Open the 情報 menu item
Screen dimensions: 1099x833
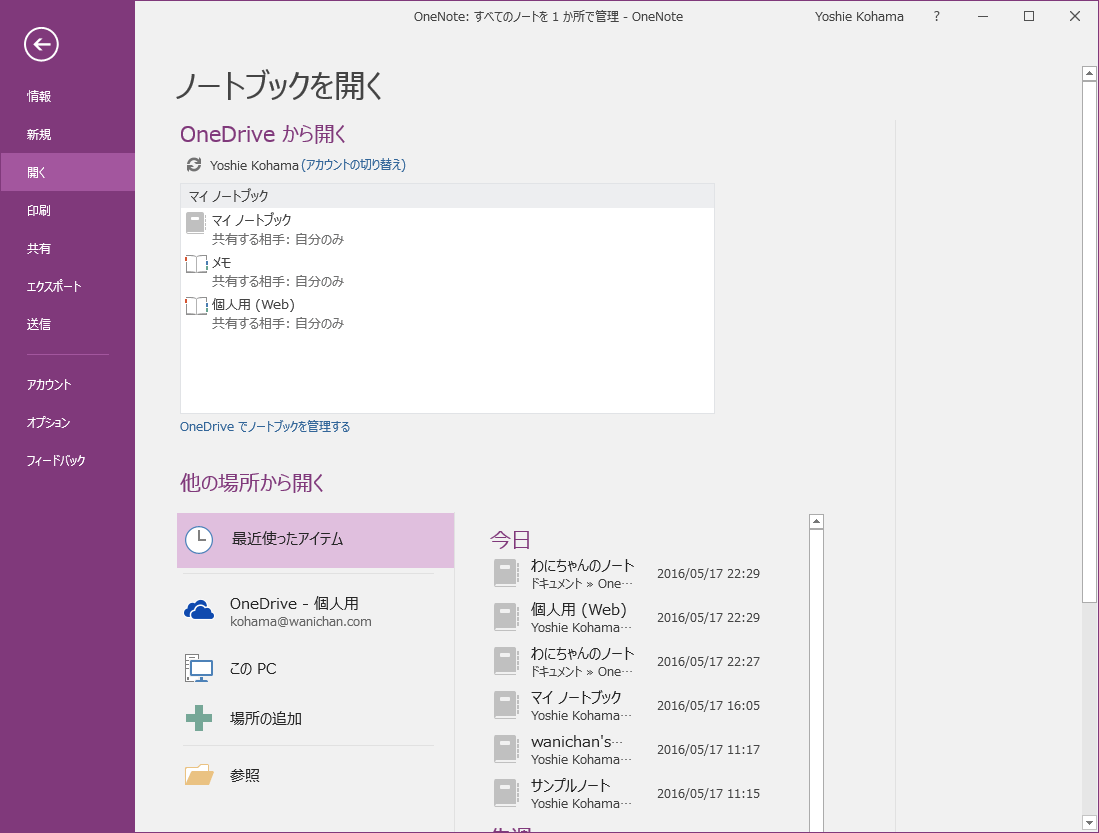point(67,96)
